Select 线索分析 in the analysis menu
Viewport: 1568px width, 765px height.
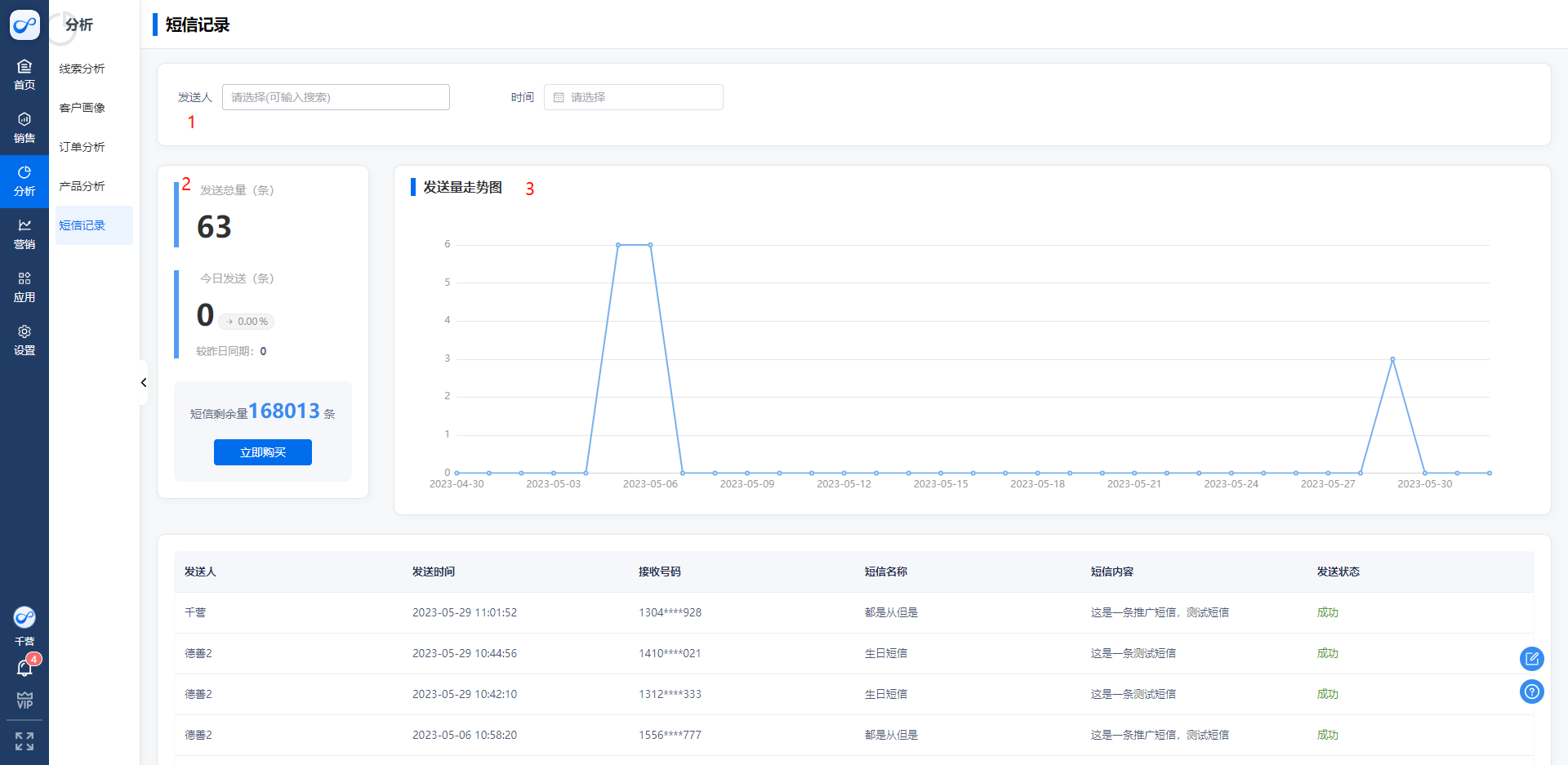(82, 69)
